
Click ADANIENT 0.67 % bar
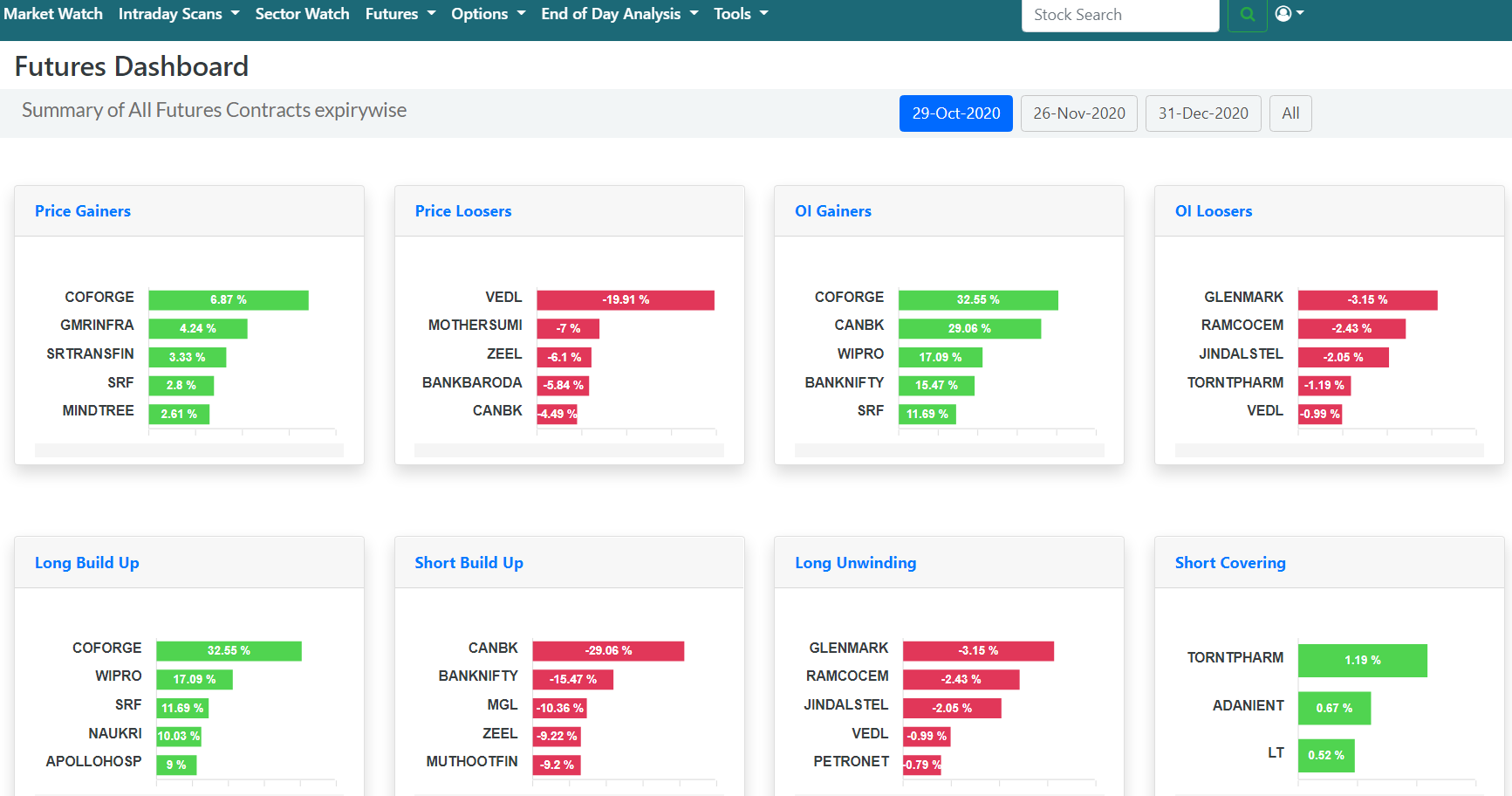point(1334,709)
